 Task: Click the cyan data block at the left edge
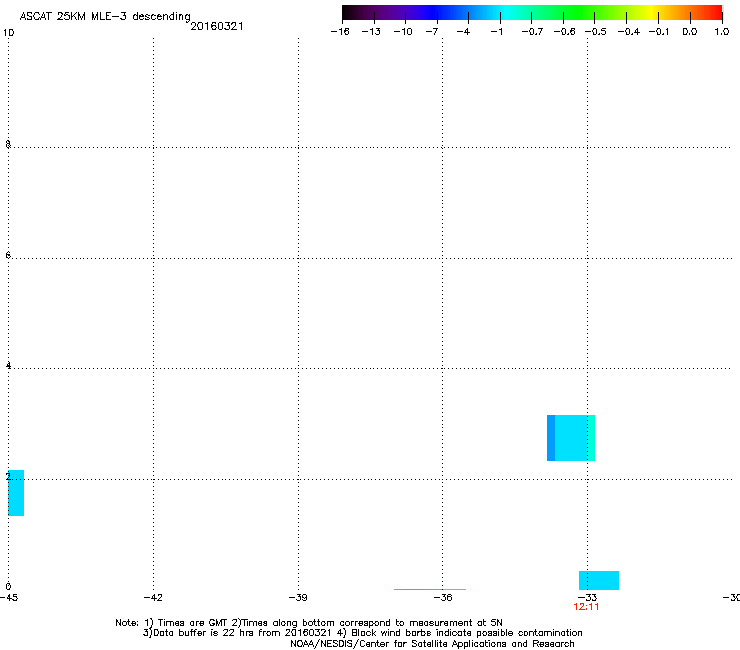[x=16, y=493]
